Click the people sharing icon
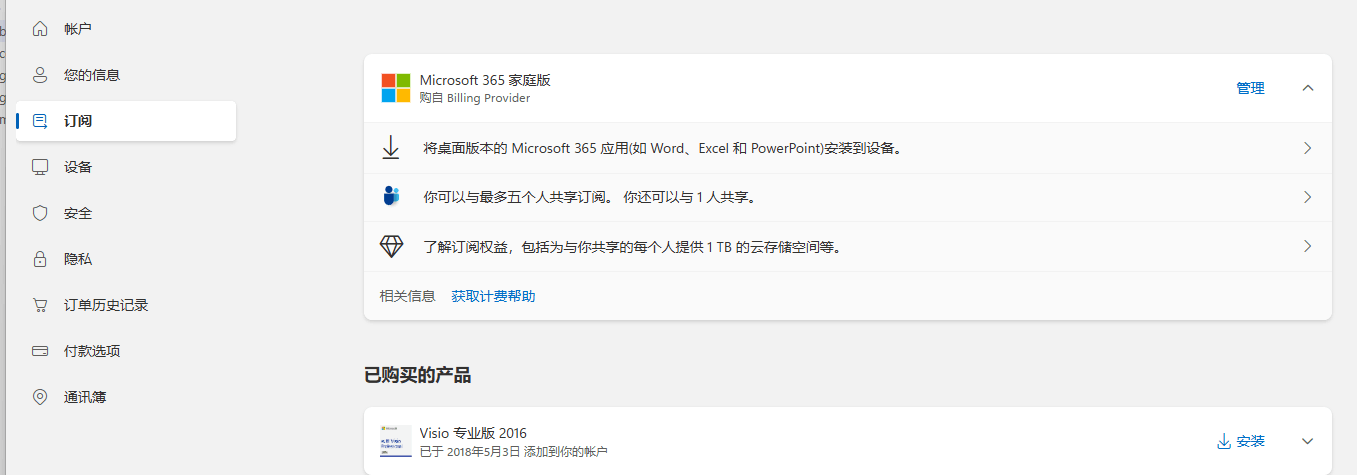Screen dimensions: 1357x475 pyautogui.click(x=391, y=196)
